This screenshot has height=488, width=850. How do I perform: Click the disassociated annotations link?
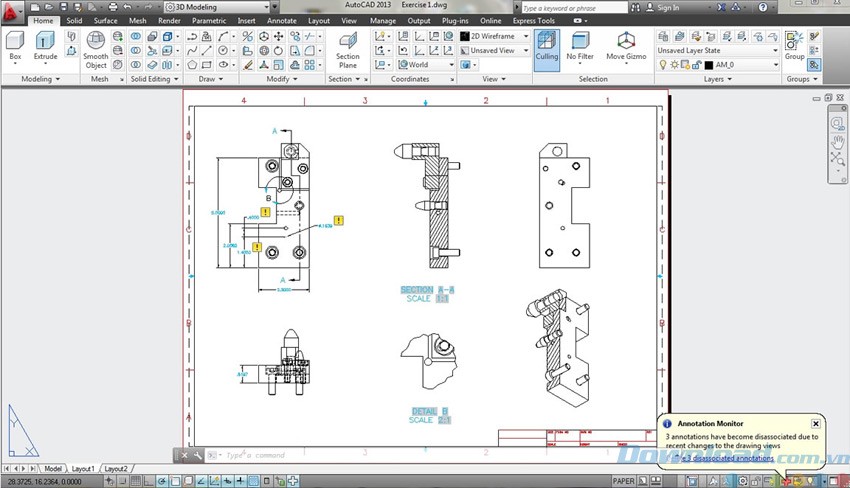pos(727,458)
